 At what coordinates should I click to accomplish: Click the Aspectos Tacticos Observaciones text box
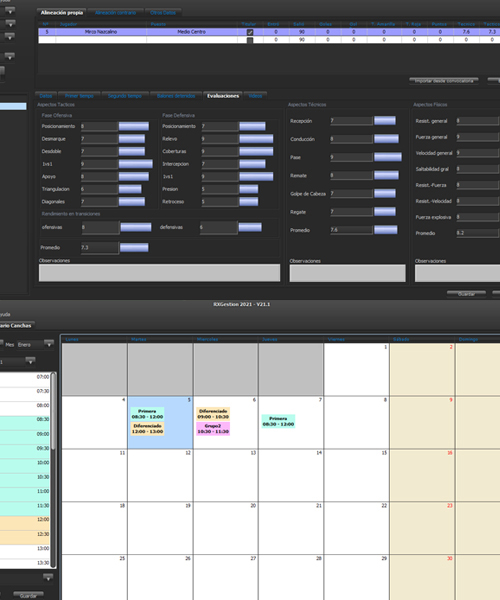tap(160, 273)
